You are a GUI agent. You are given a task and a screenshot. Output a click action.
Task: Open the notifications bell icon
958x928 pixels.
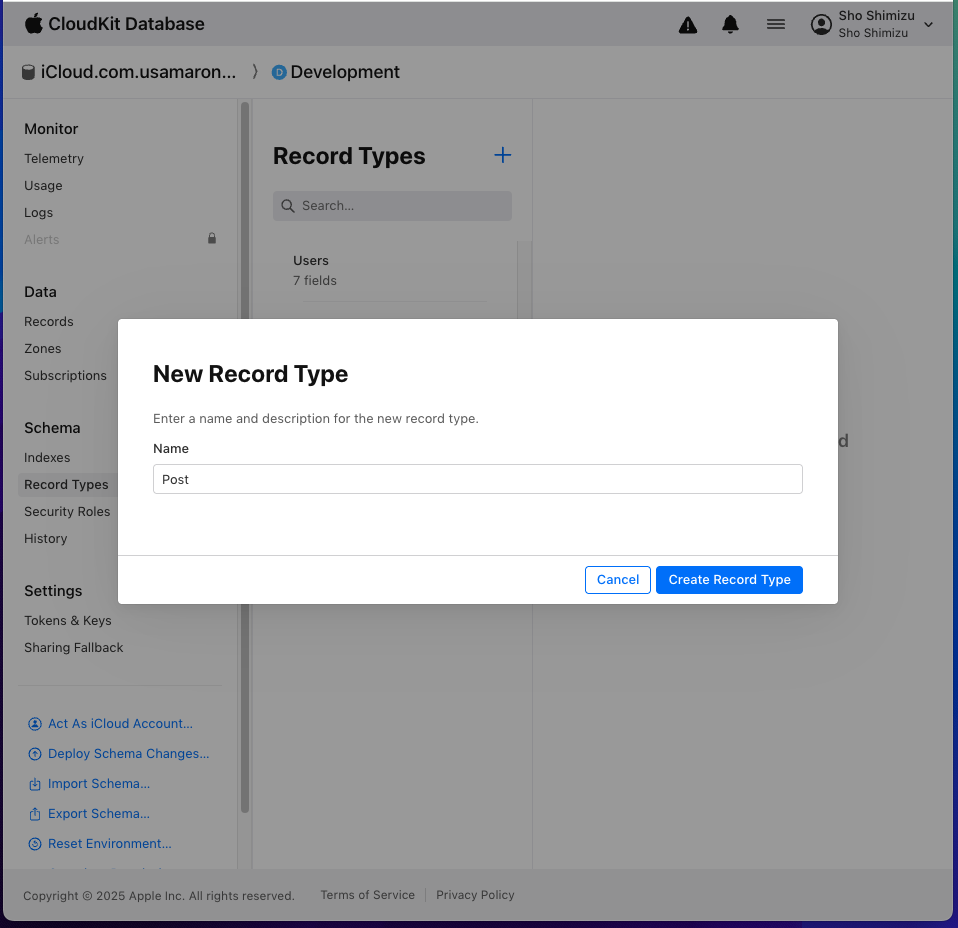point(731,25)
